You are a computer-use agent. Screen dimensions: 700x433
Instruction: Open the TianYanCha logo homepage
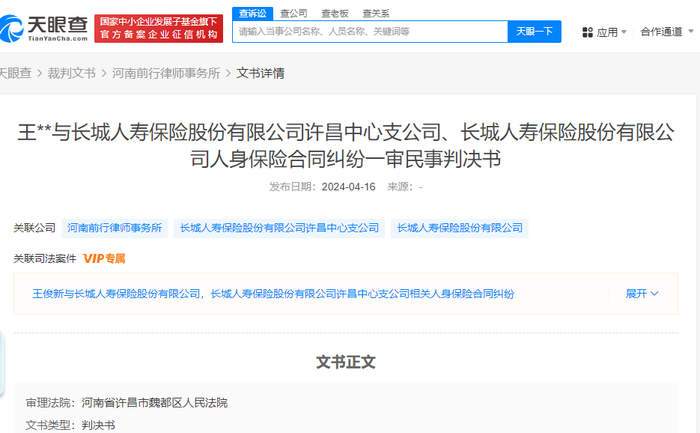[x=44, y=28]
